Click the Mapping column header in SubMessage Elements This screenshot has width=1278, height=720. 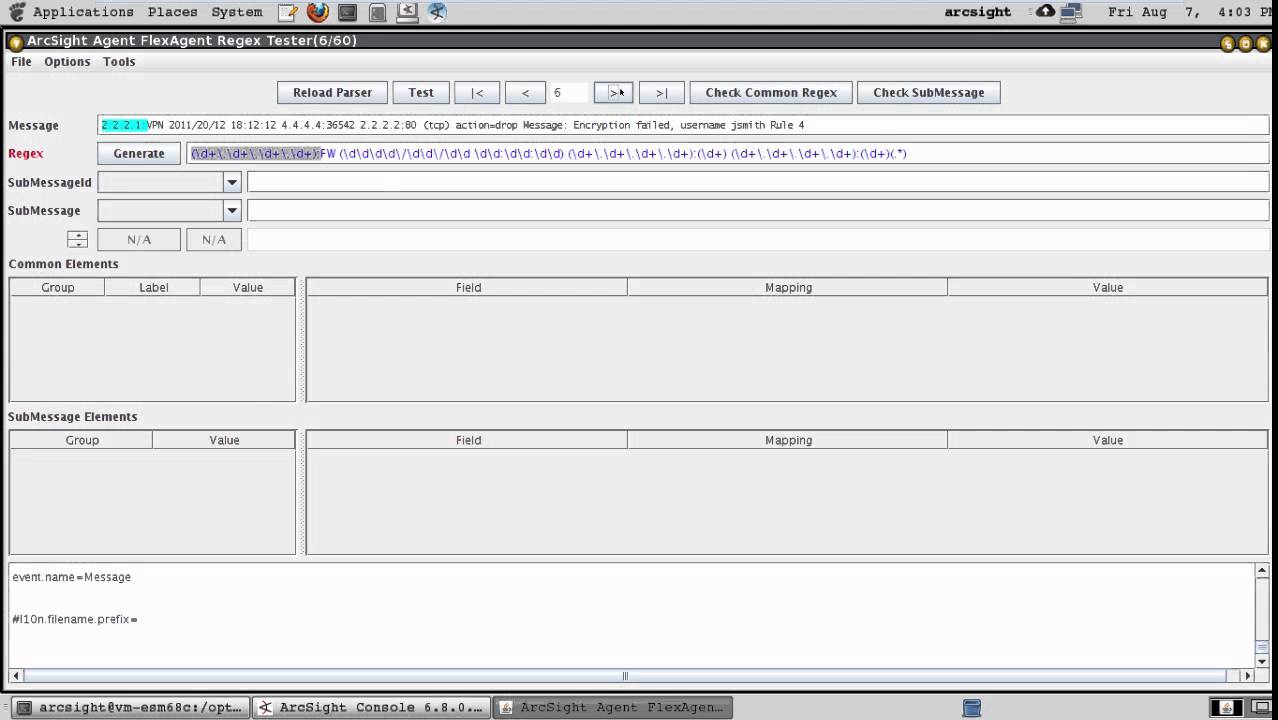point(788,440)
